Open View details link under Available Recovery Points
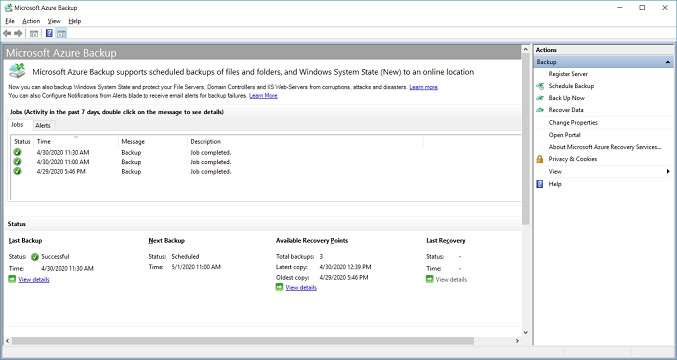The height and width of the screenshot is (360, 677). point(301,287)
